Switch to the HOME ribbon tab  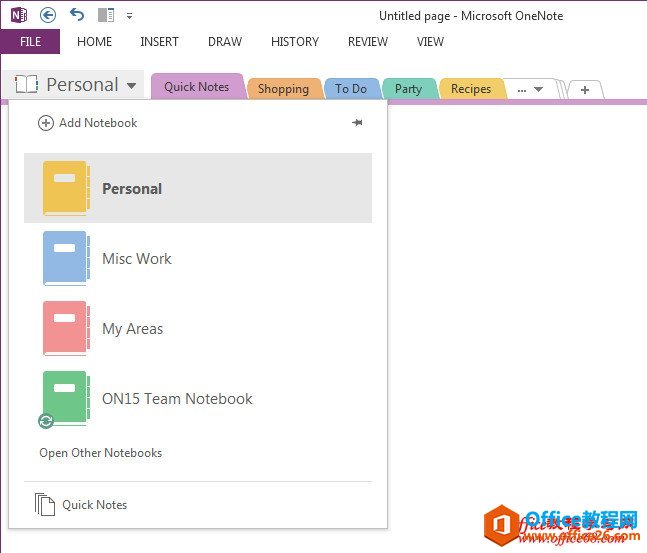pyautogui.click(x=94, y=42)
